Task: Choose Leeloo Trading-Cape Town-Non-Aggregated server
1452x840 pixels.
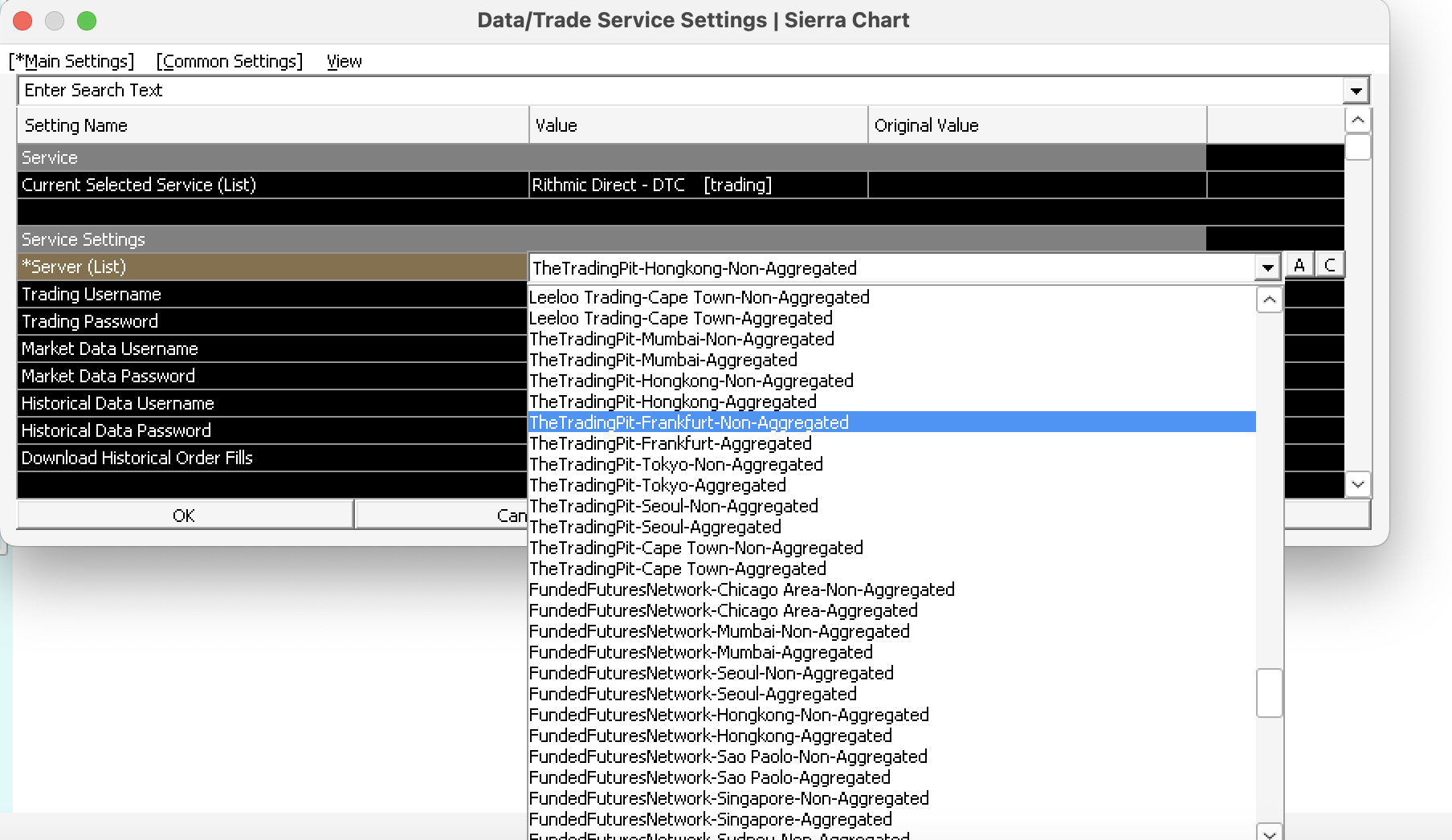Action: pyautogui.click(x=891, y=297)
